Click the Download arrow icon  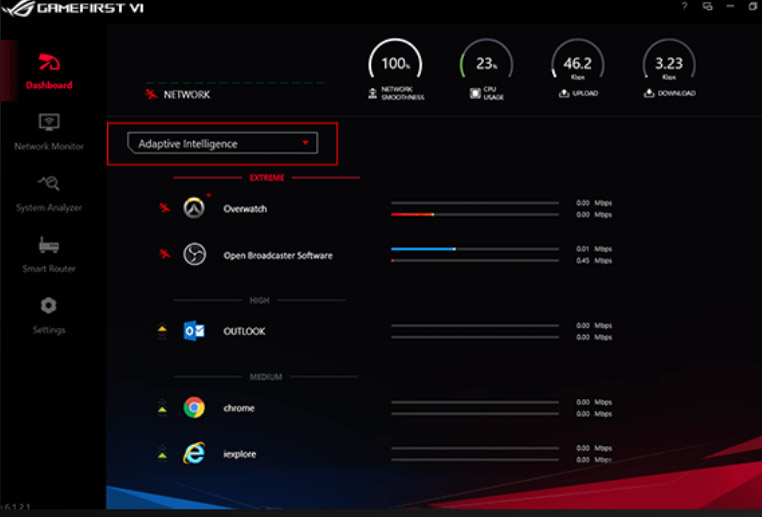649,93
